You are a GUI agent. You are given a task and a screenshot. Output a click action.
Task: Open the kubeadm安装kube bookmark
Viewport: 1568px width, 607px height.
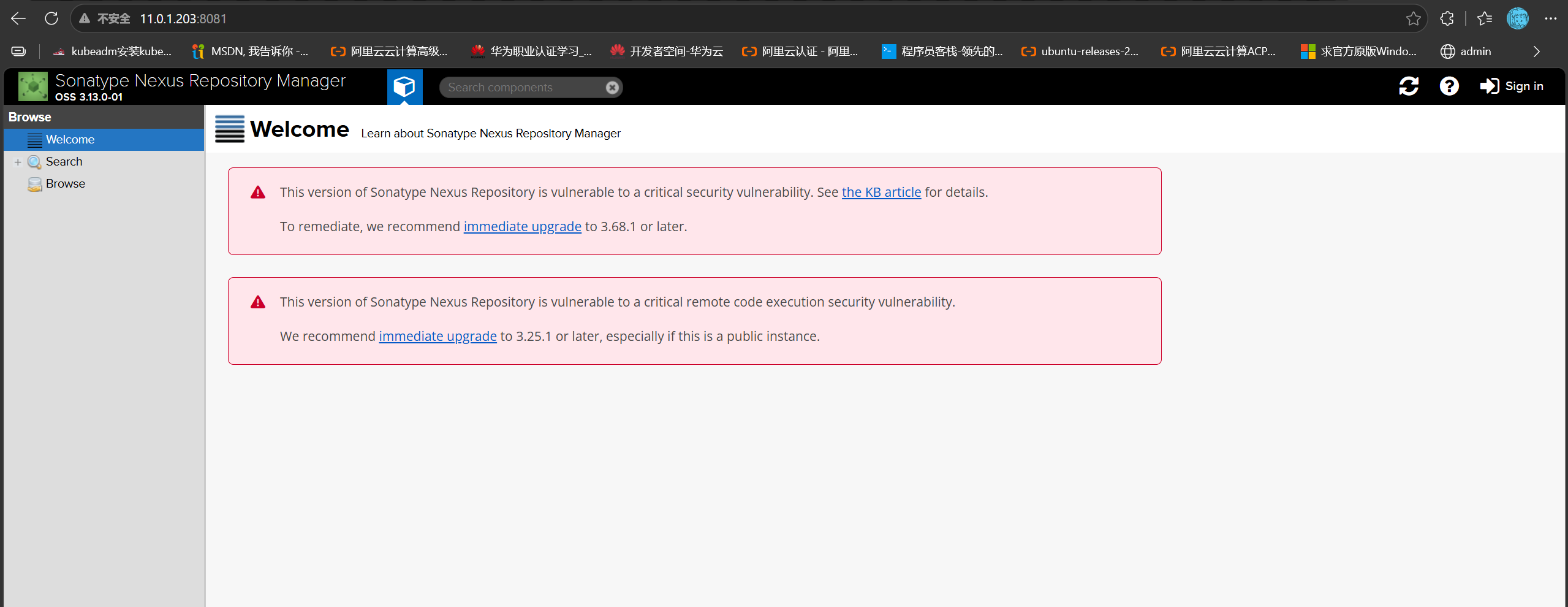pos(112,52)
